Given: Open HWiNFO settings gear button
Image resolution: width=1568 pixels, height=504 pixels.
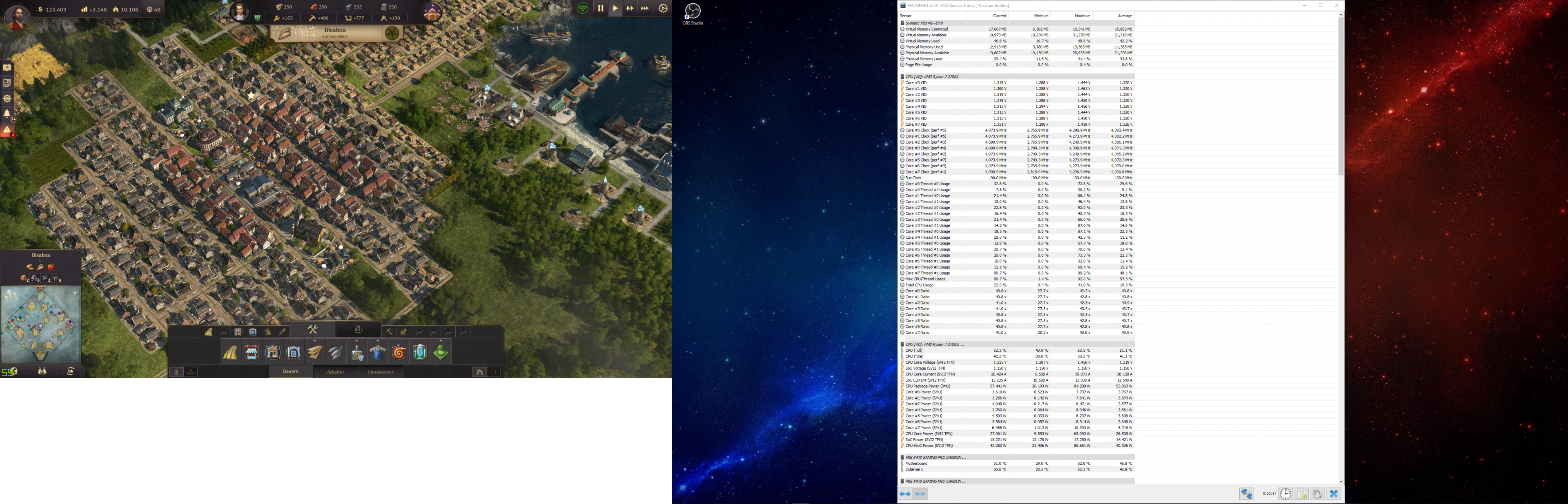Looking at the screenshot, I should (x=1317, y=494).
